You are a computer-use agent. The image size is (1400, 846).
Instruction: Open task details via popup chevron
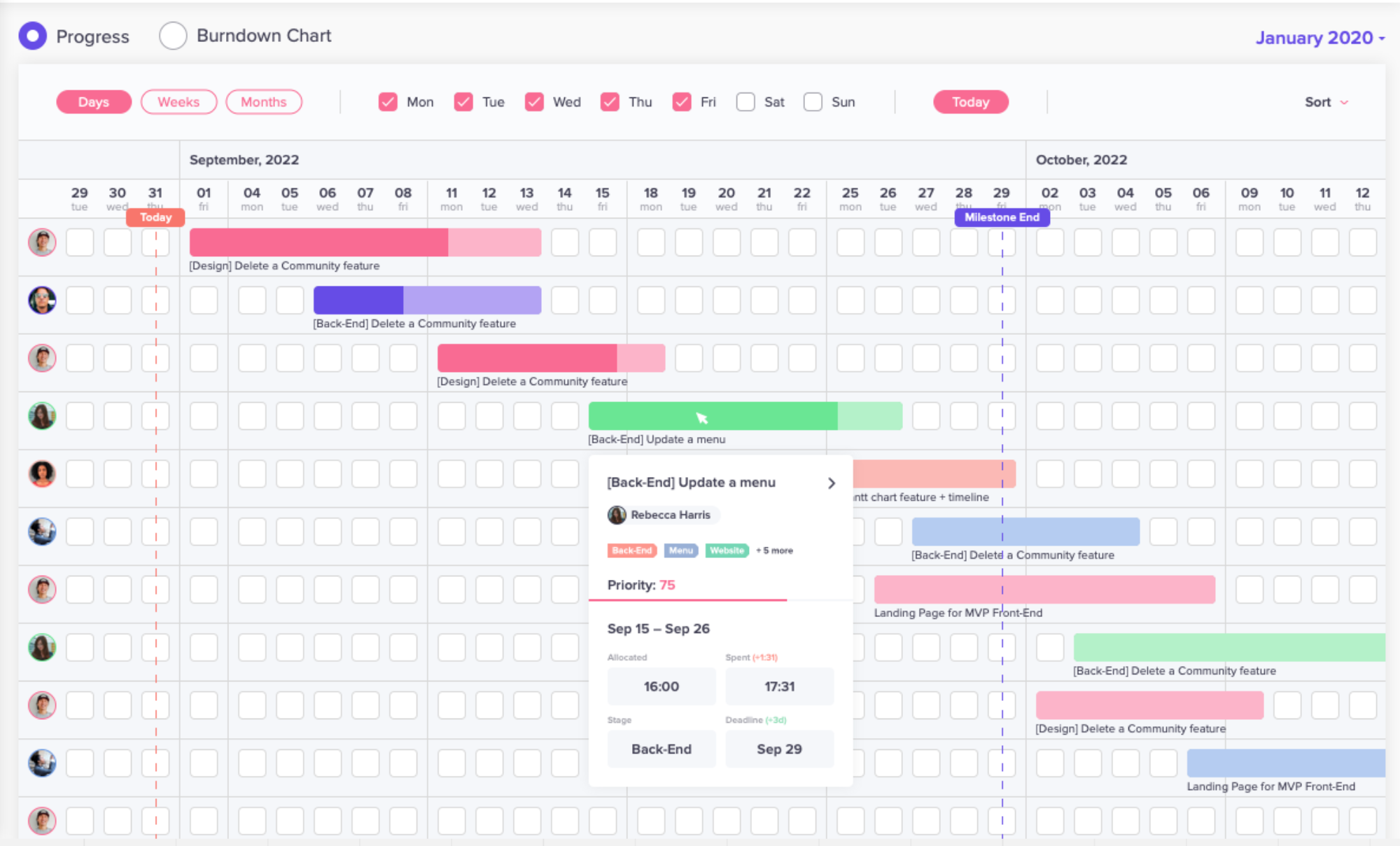pyautogui.click(x=832, y=483)
